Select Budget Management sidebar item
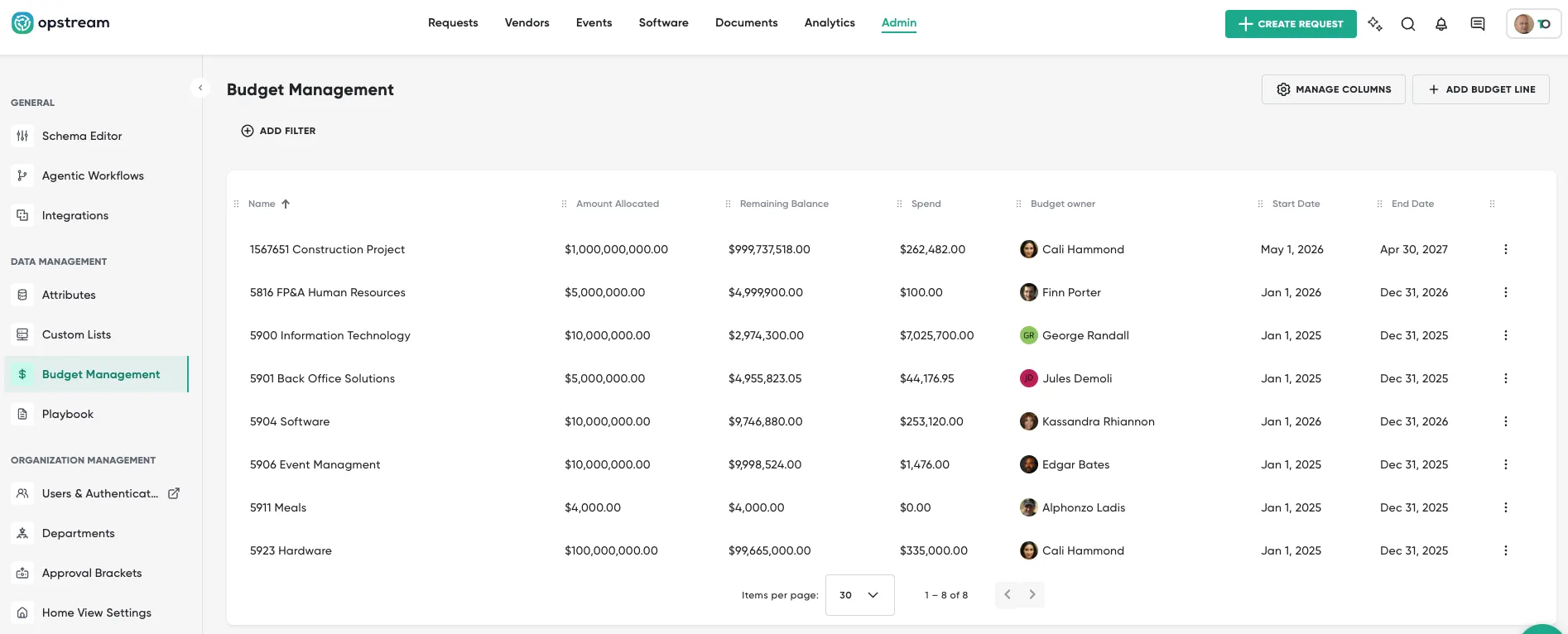The image size is (1568, 634). coord(97,374)
